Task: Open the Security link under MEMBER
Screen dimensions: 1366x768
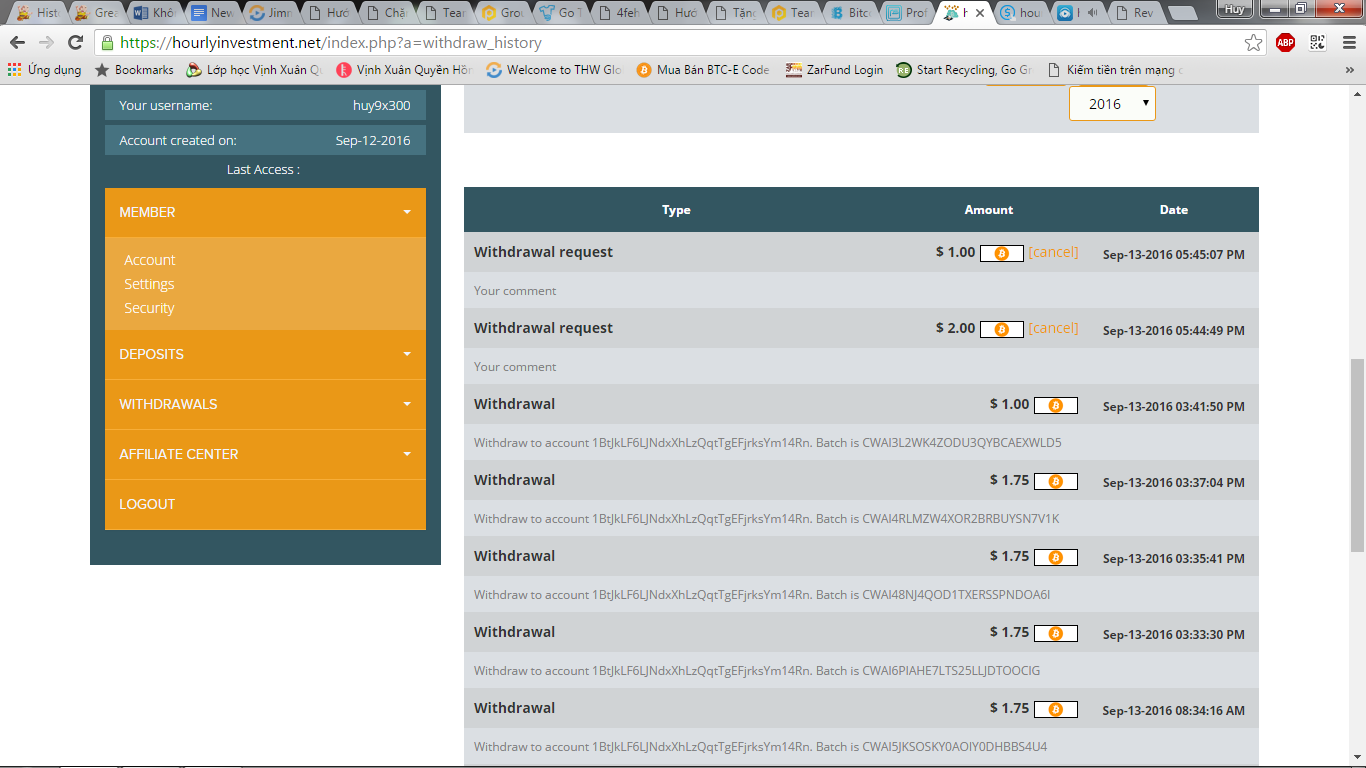Action: [x=149, y=308]
